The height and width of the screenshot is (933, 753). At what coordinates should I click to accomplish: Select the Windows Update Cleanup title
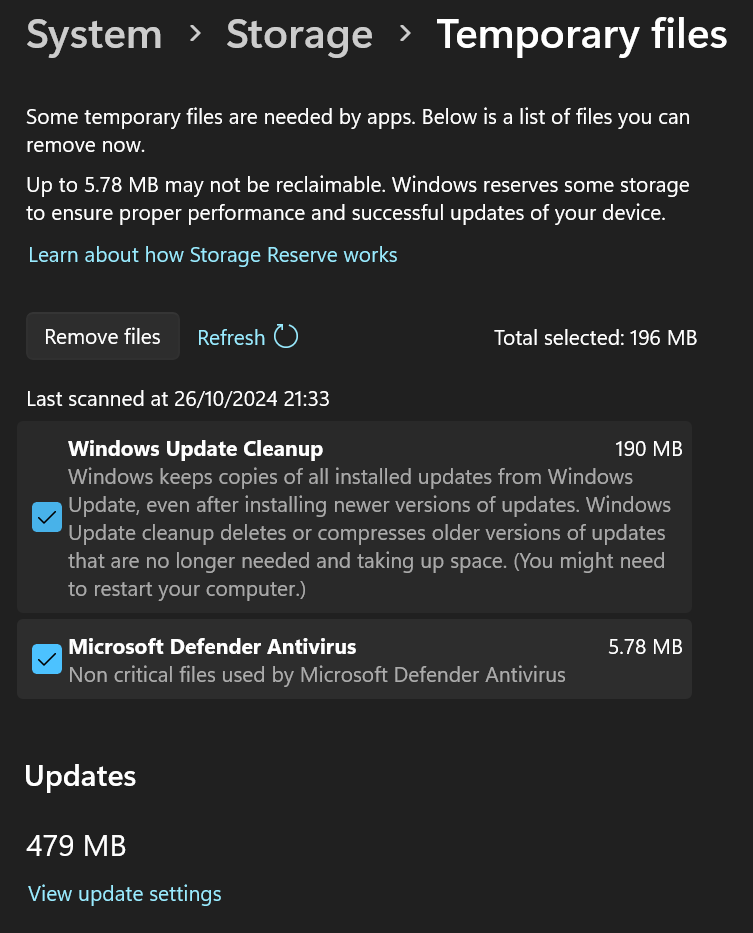coord(195,449)
